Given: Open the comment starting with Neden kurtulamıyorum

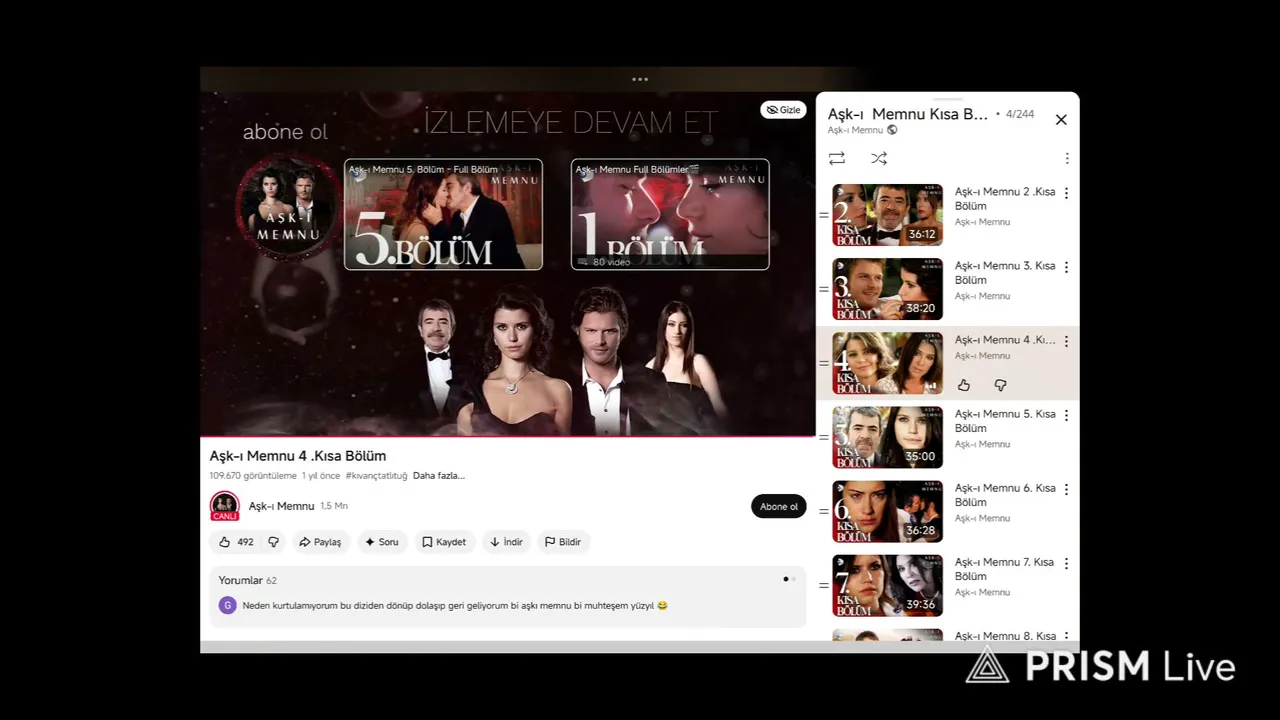Looking at the screenshot, I should 455,605.
